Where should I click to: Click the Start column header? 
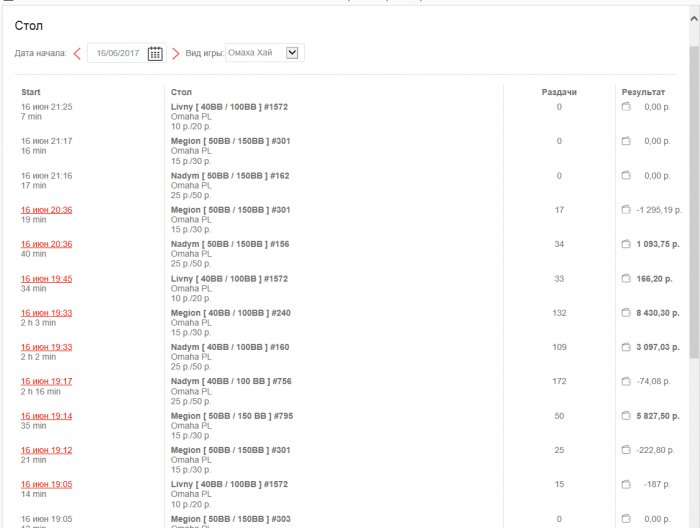[x=31, y=92]
